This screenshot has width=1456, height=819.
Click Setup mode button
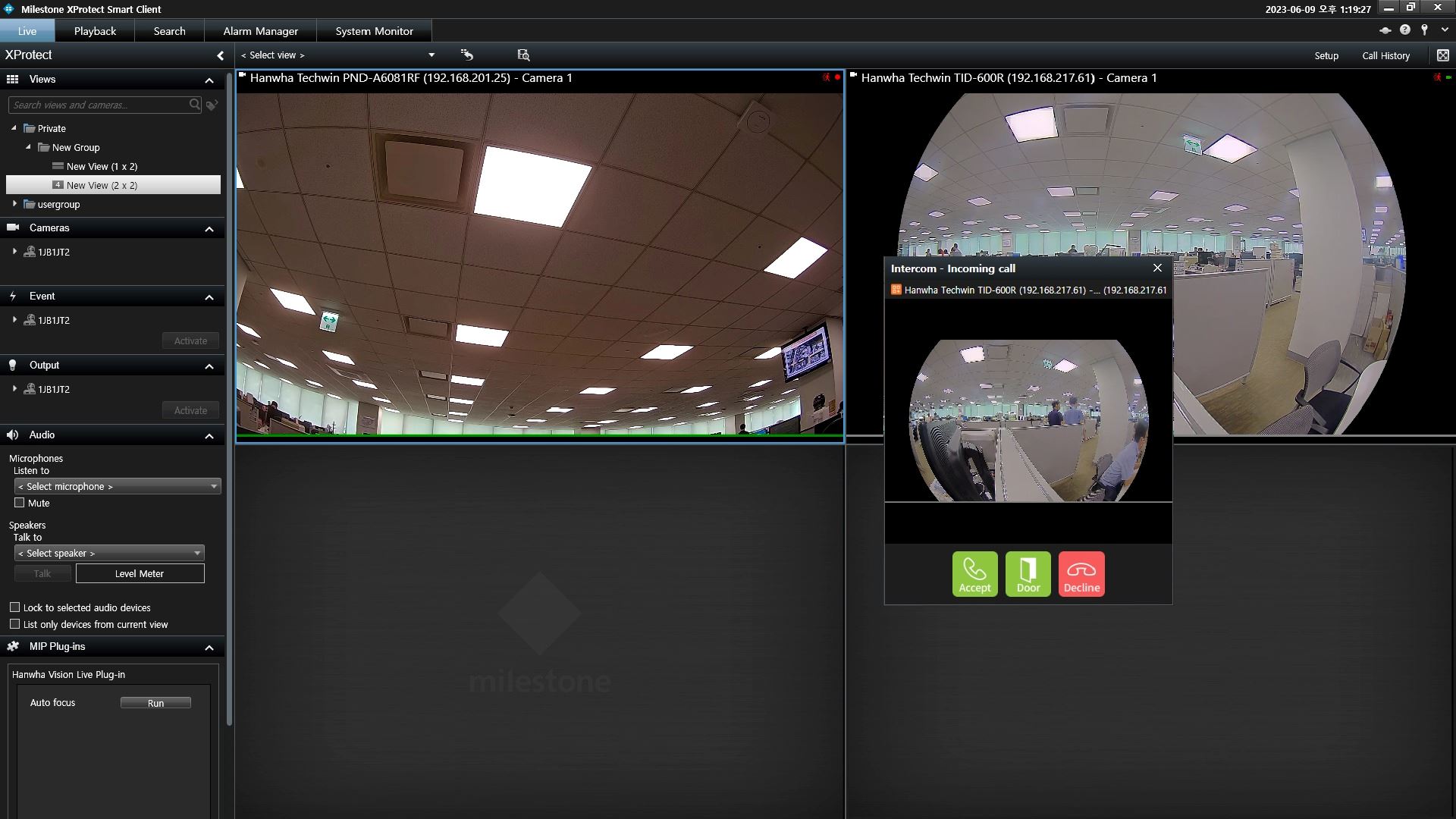[1326, 55]
